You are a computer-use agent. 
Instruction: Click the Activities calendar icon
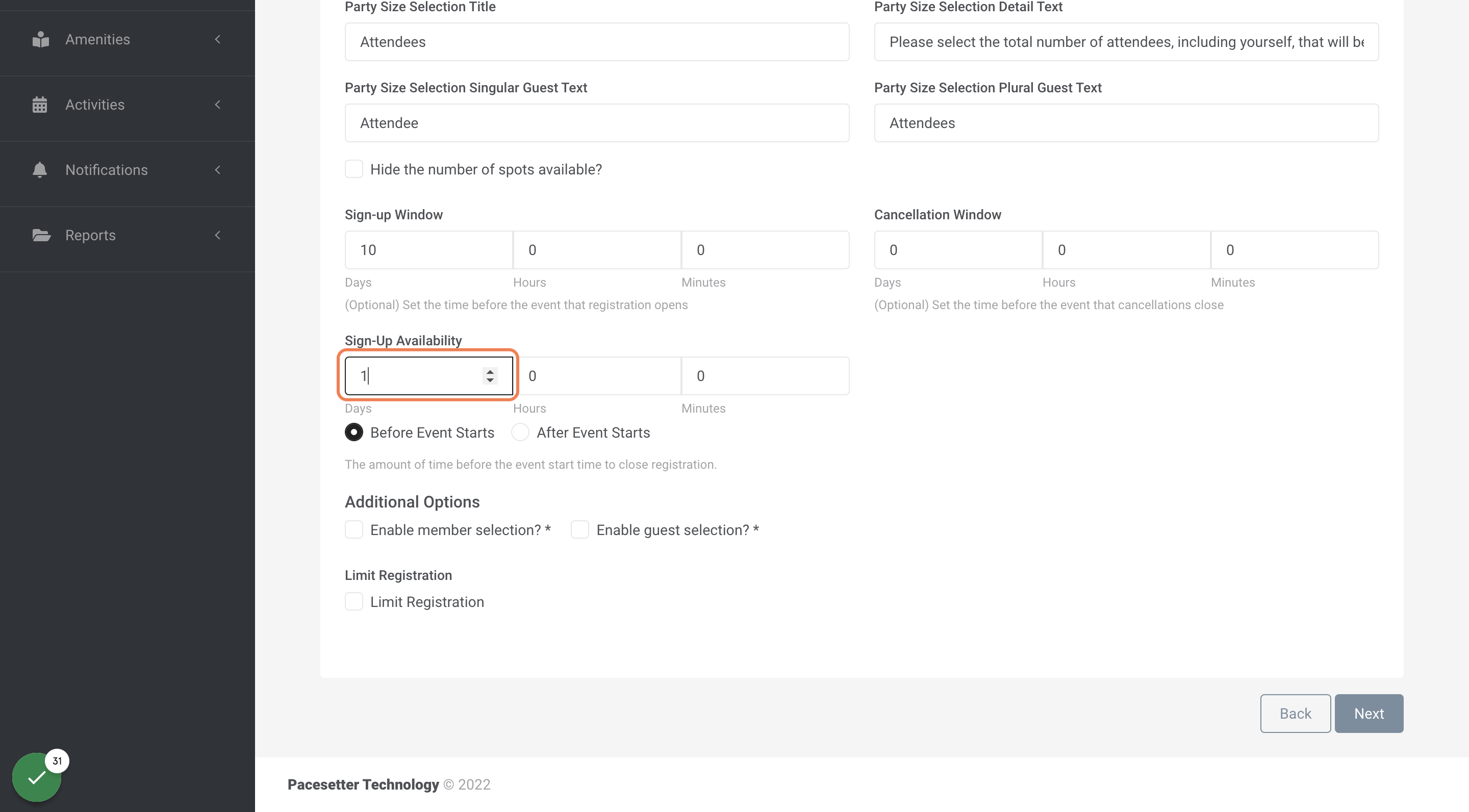(40, 105)
